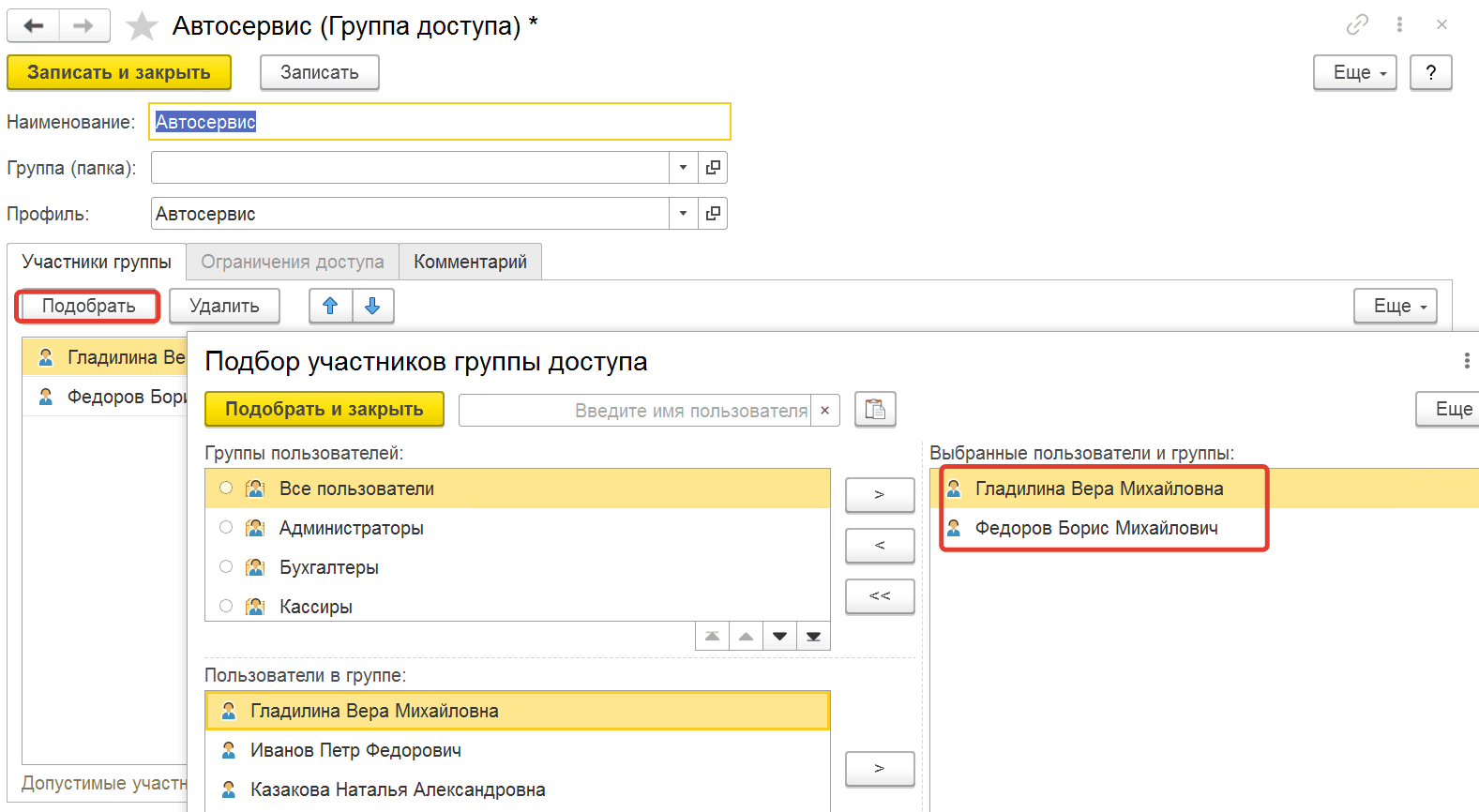Screen dimensions: 1479x812
Task: Open the top-right Еще dropdown menu
Action: click(x=1355, y=72)
